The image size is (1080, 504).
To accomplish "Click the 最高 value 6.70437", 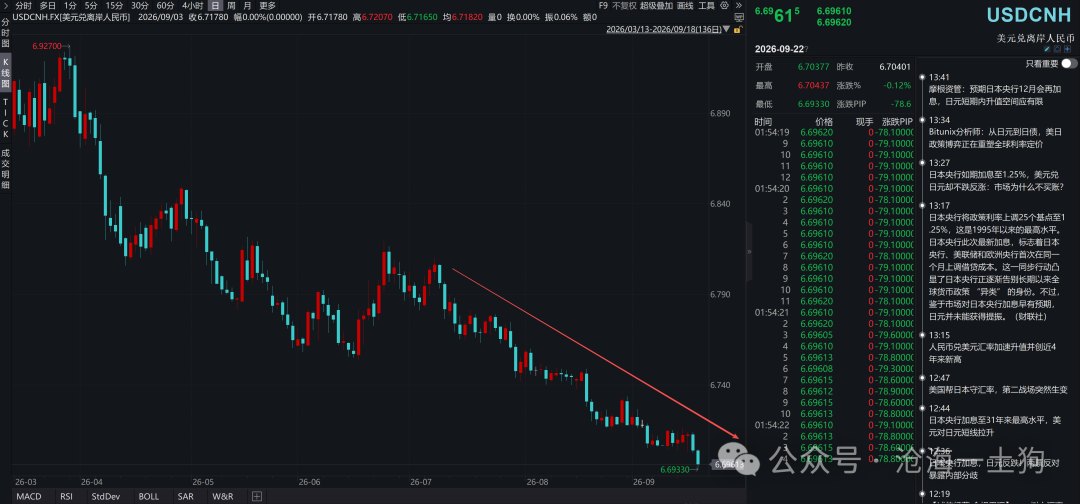I will [812, 85].
